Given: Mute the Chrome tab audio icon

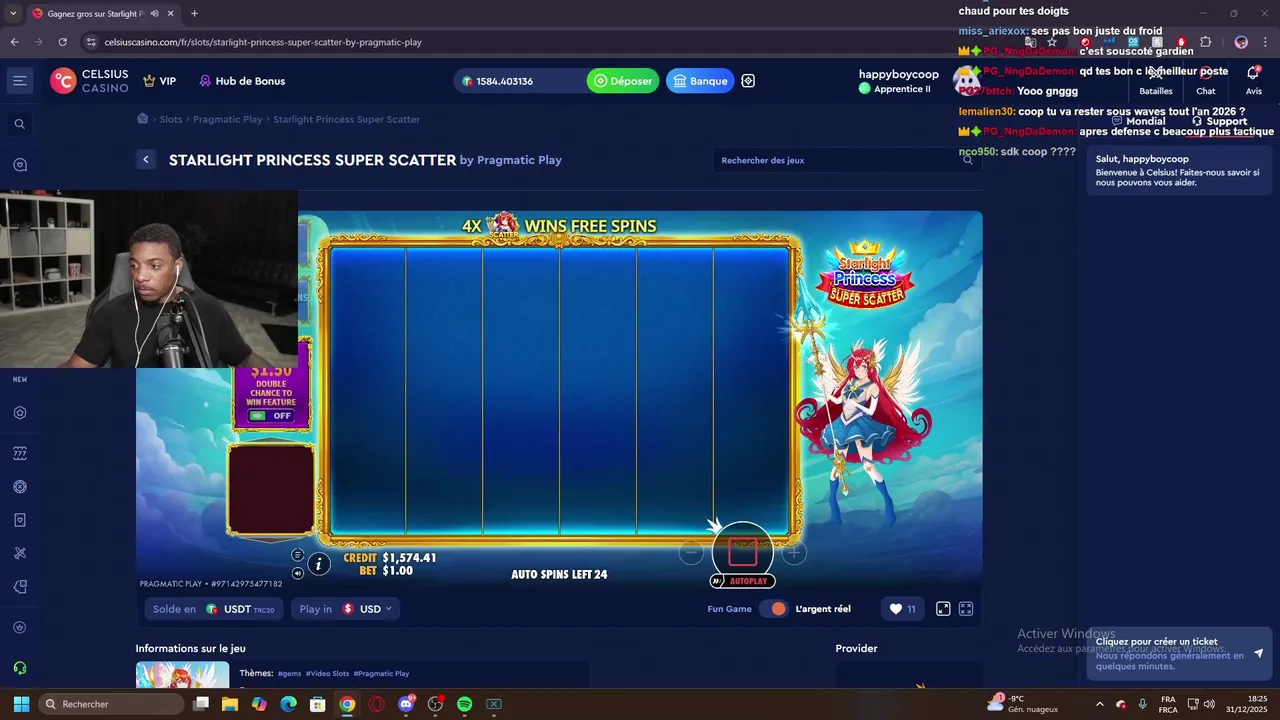Looking at the screenshot, I should (x=154, y=14).
